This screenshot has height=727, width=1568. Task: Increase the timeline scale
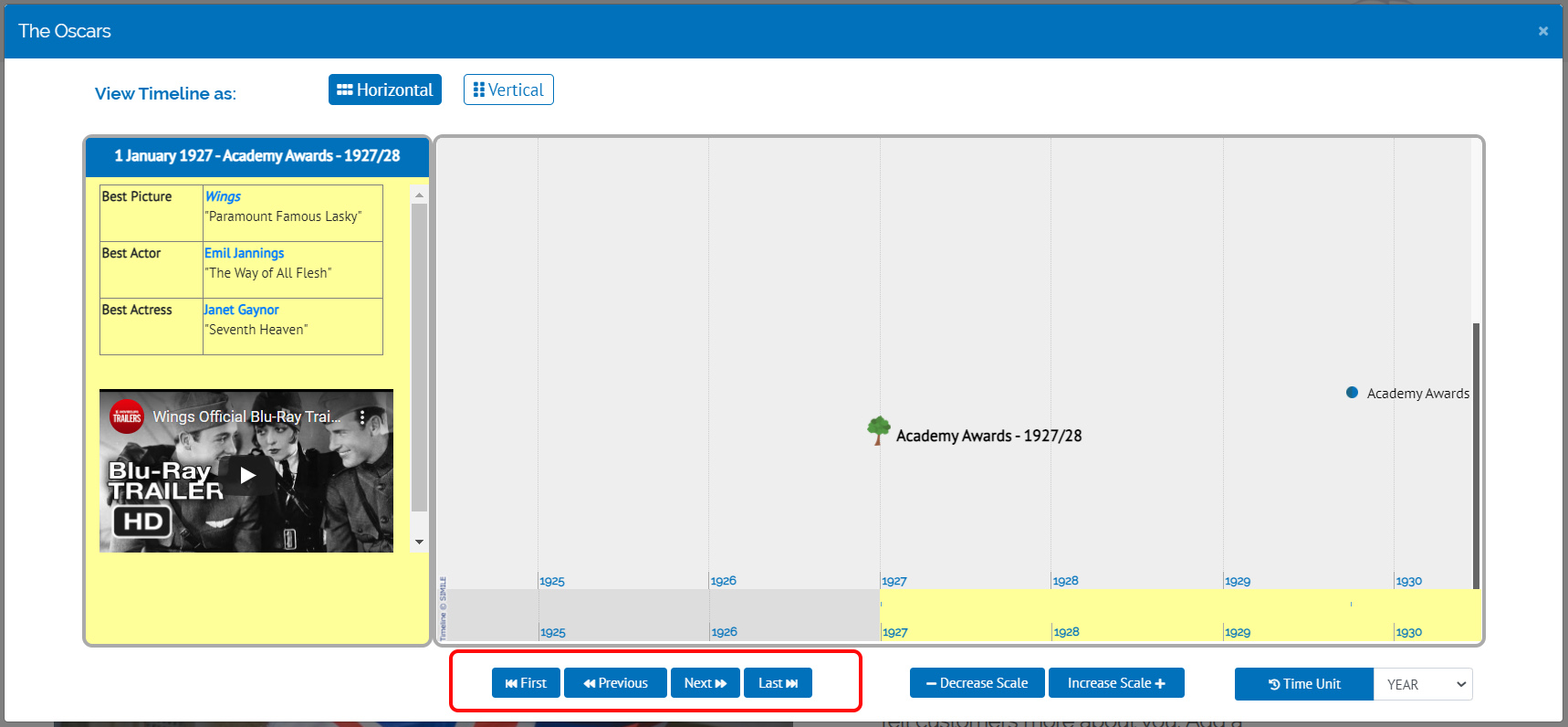(x=1116, y=683)
